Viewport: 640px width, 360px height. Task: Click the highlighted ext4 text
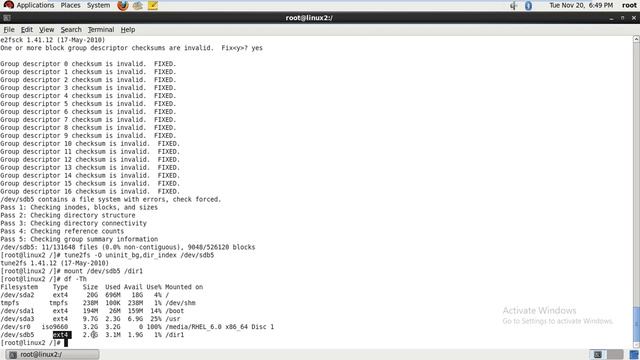pyautogui.click(x=62, y=335)
